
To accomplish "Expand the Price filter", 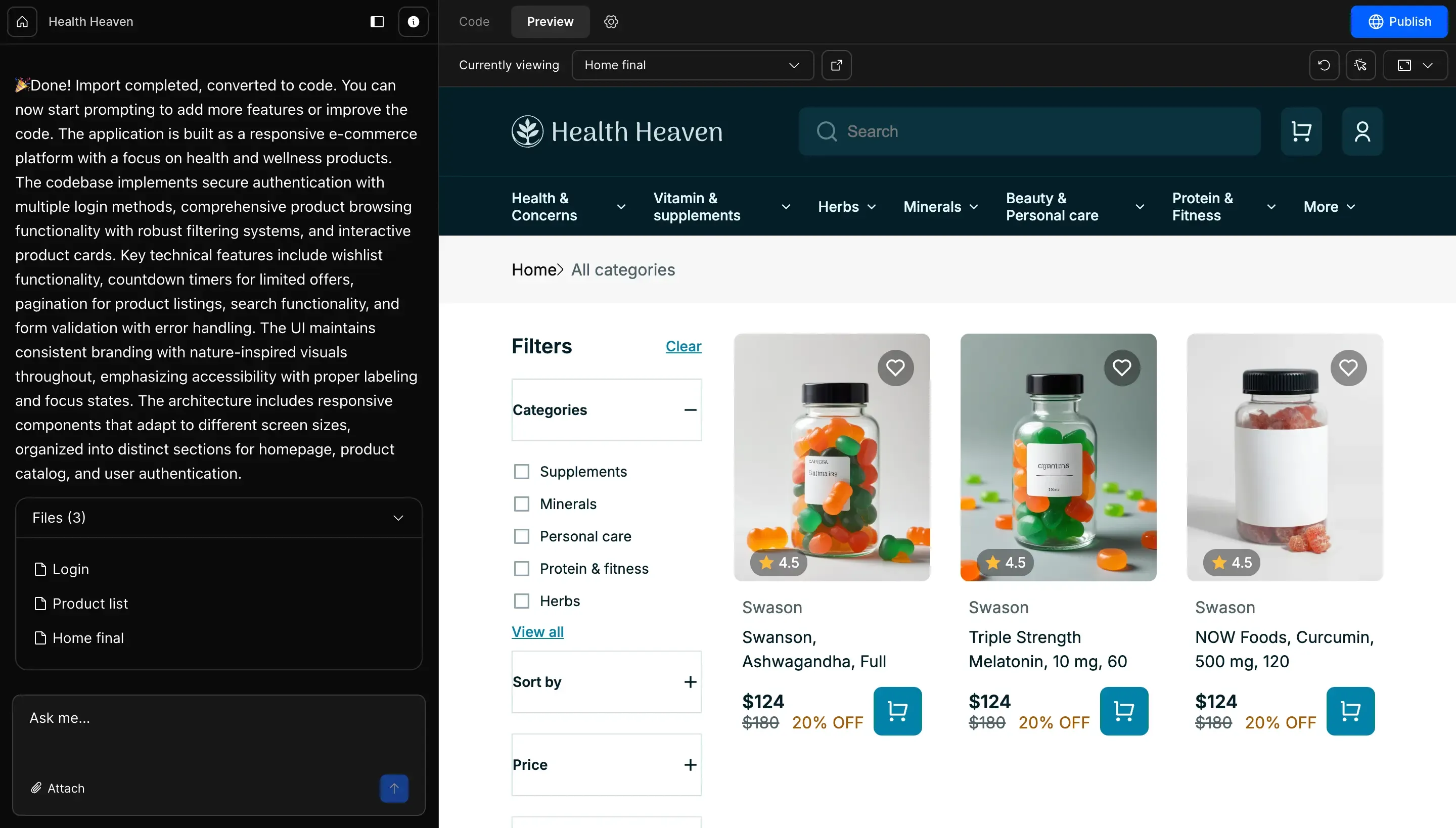I will pyautogui.click(x=606, y=765).
